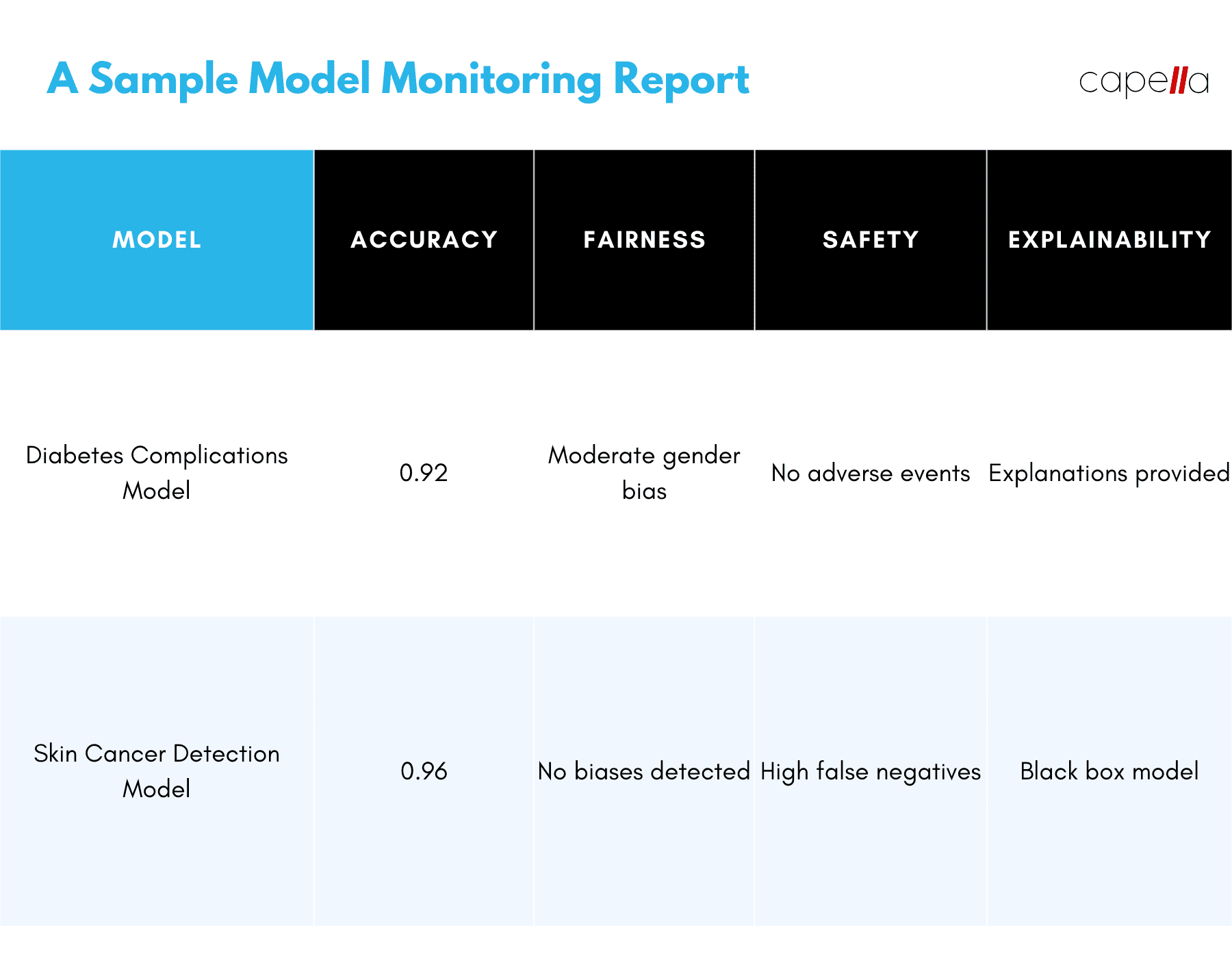Click the Explanations provided cell

click(x=1109, y=473)
